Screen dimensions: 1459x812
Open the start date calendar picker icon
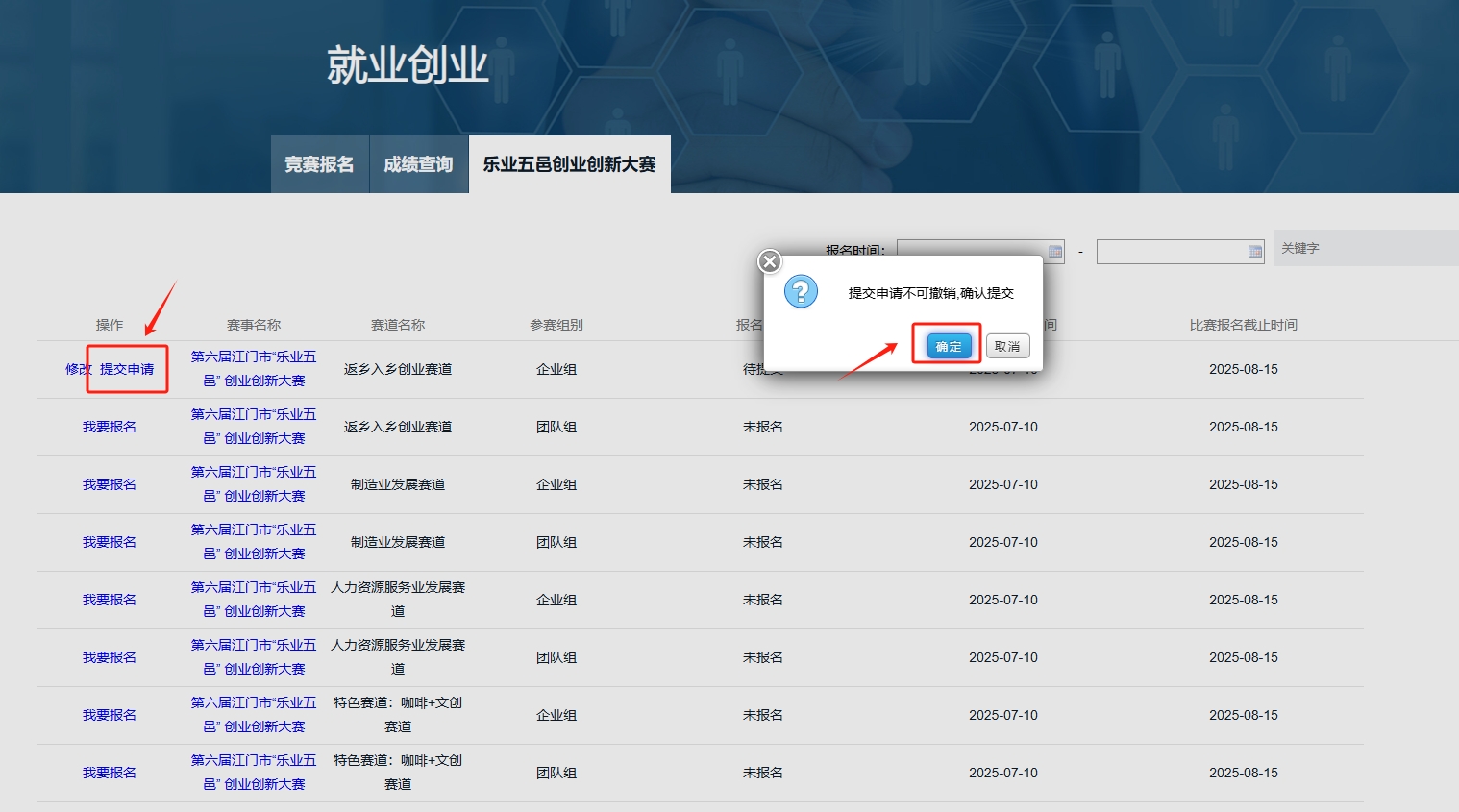tap(1055, 252)
